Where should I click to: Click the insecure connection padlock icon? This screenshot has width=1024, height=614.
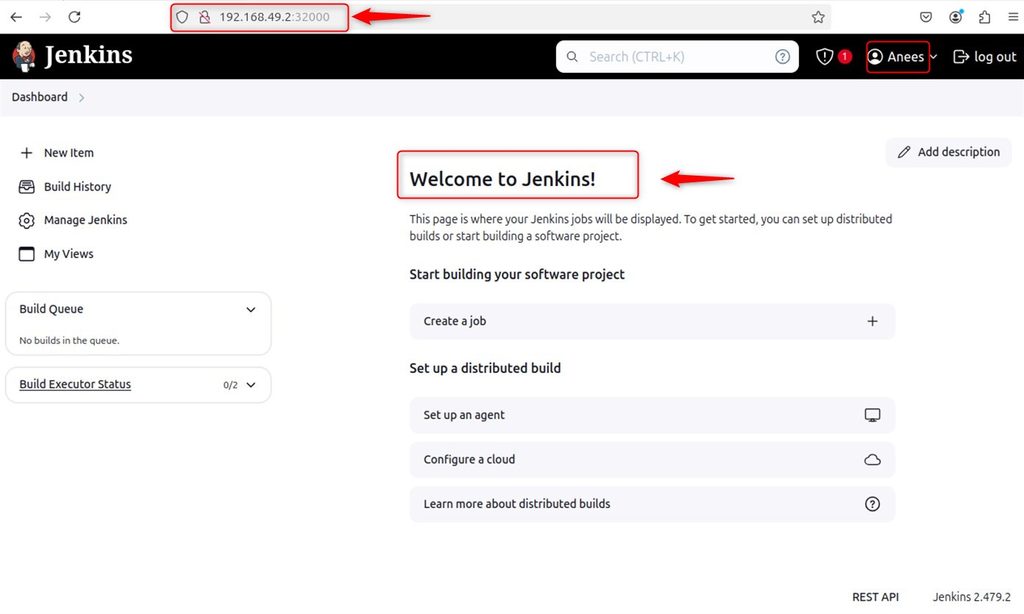coord(204,17)
